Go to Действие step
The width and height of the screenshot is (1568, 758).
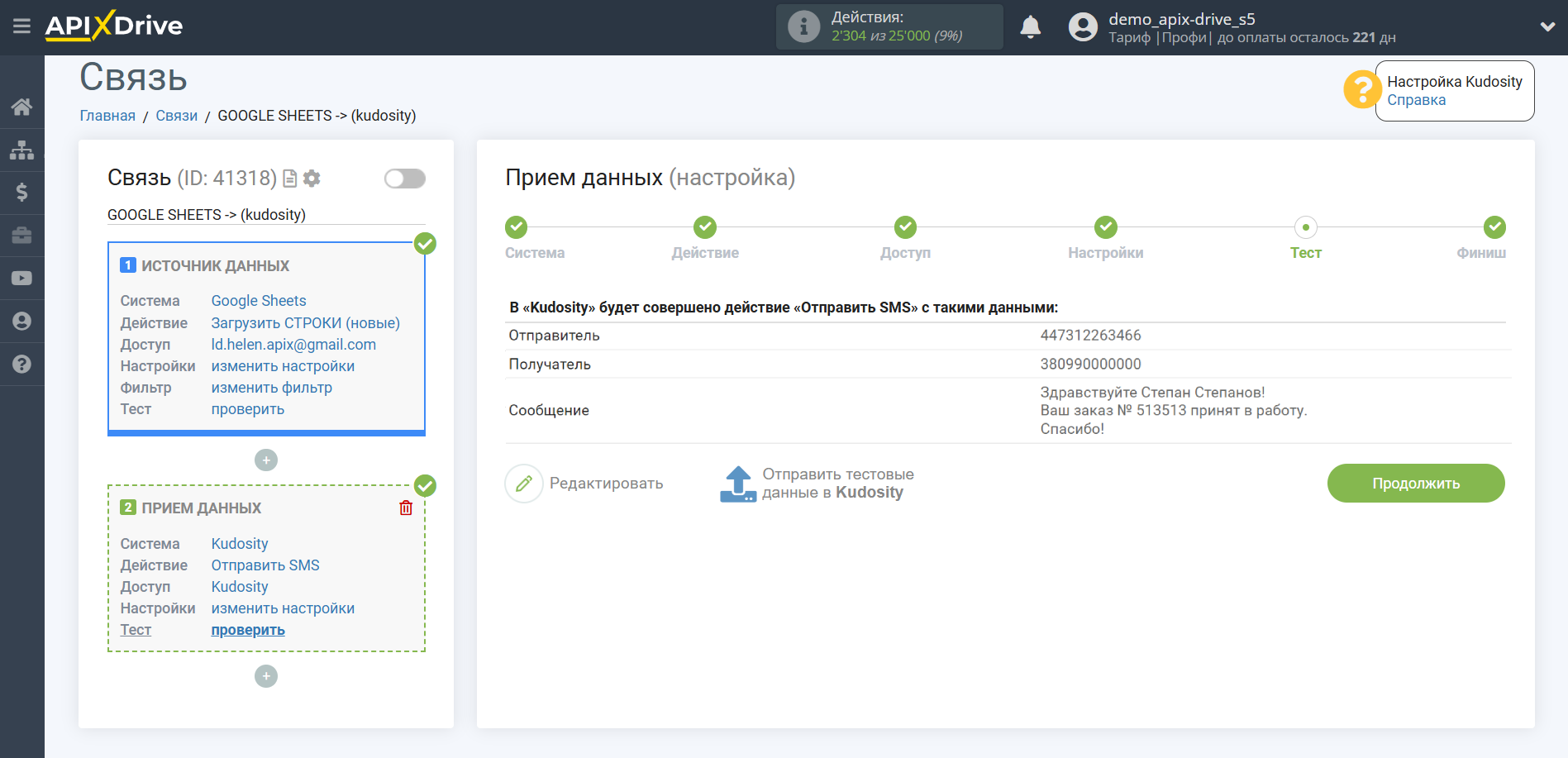point(705,227)
